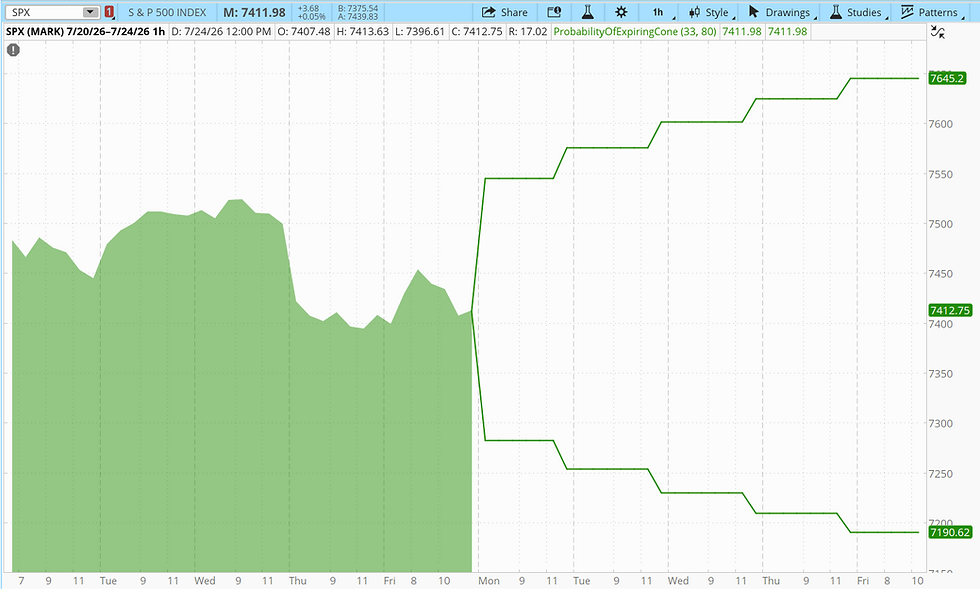The height and width of the screenshot is (589, 980).
Task: Click the L: 7396.61 low value
Action: [x=420, y=31]
